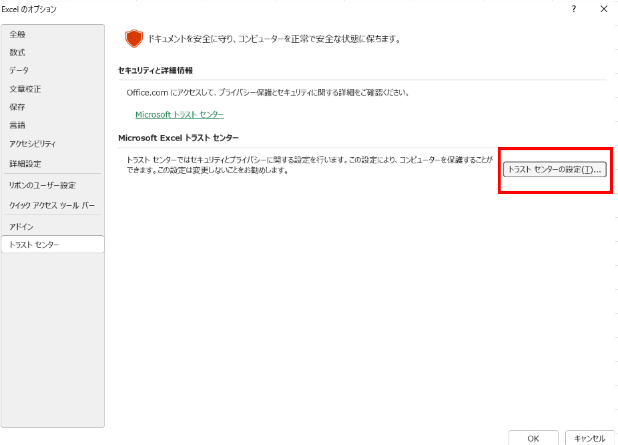Select the 全般 category
The image size is (618, 445).
click(x=52, y=34)
